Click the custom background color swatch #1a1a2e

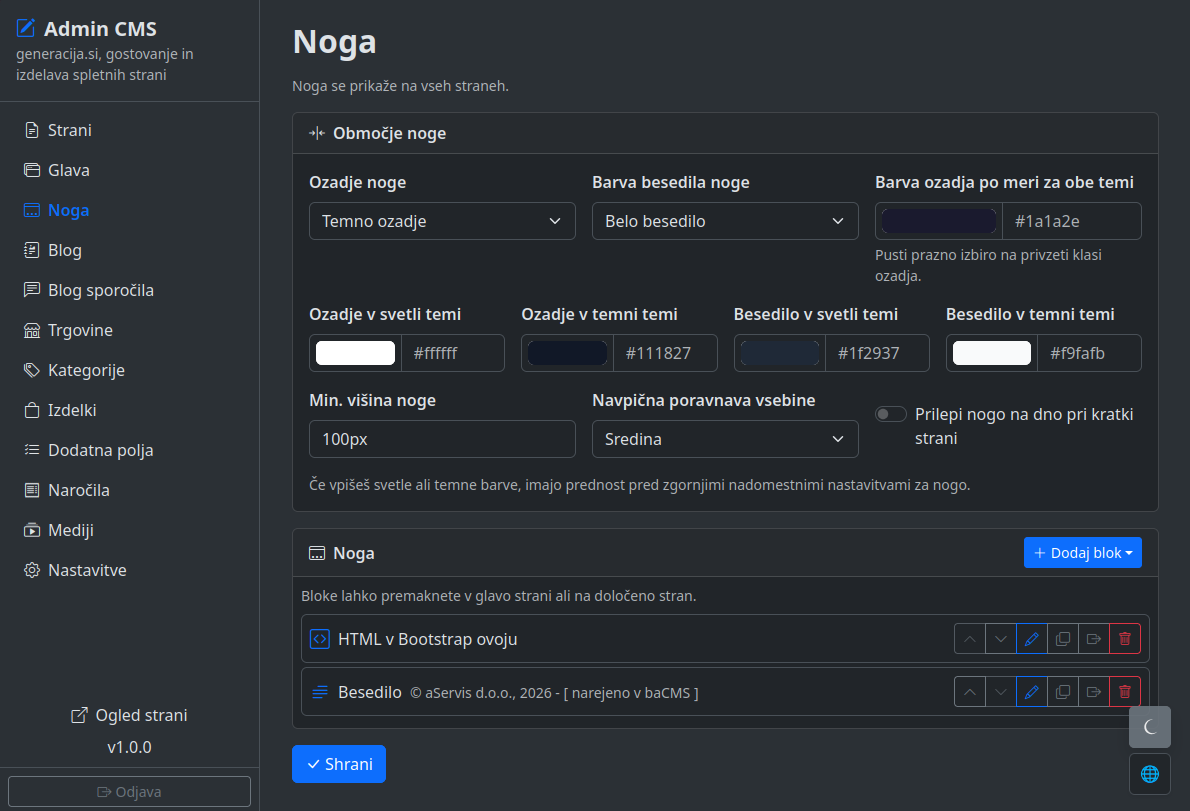939,221
